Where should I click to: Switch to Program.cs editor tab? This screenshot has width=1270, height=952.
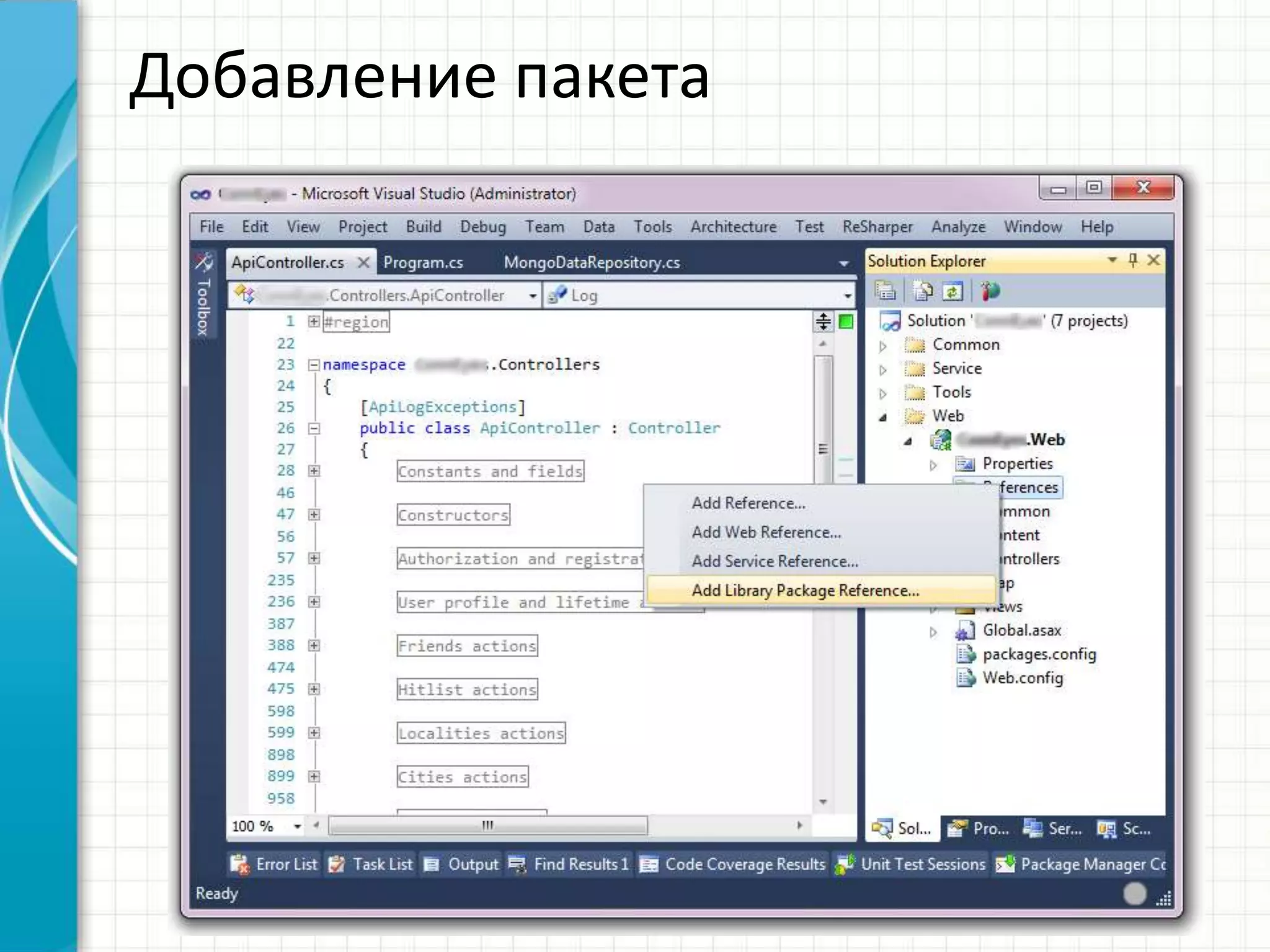pyautogui.click(x=423, y=263)
